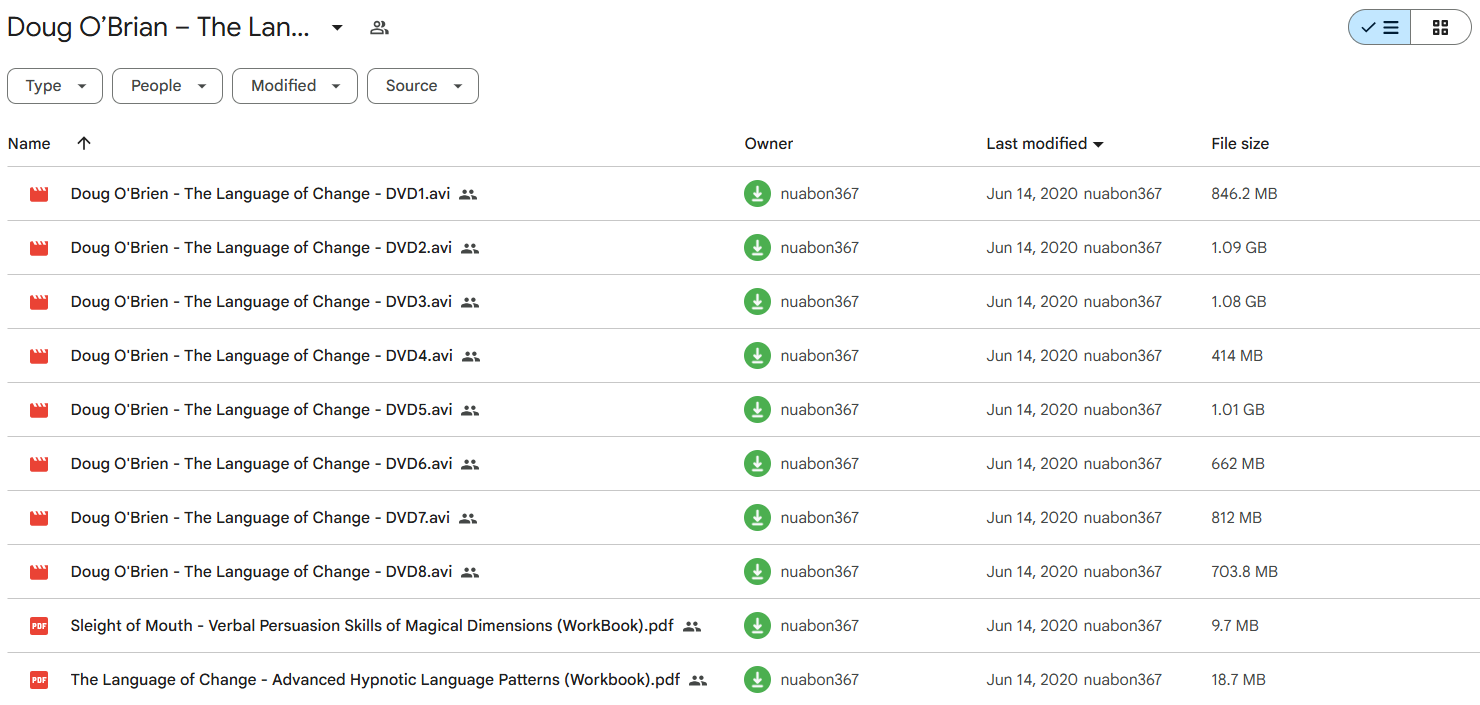Click owner name nuabon367 in DVD6.avi row

pyautogui.click(x=819, y=464)
